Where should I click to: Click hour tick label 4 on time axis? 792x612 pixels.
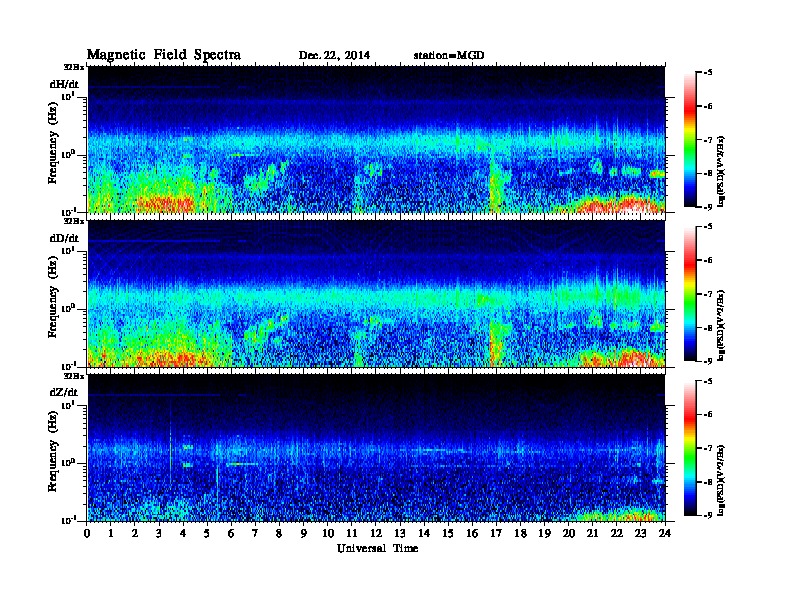click(x=183, y=533)
